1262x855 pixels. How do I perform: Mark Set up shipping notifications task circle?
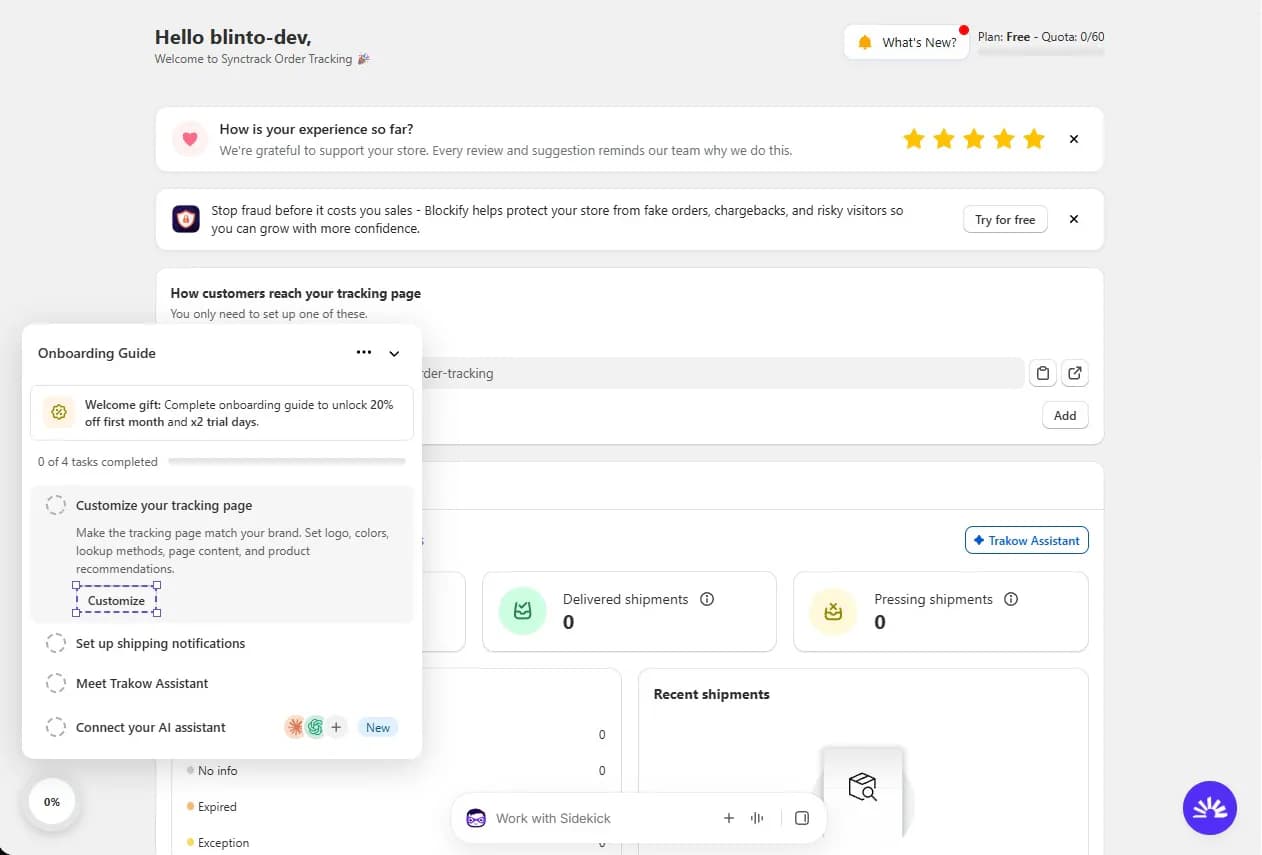[x=56, y=643]
